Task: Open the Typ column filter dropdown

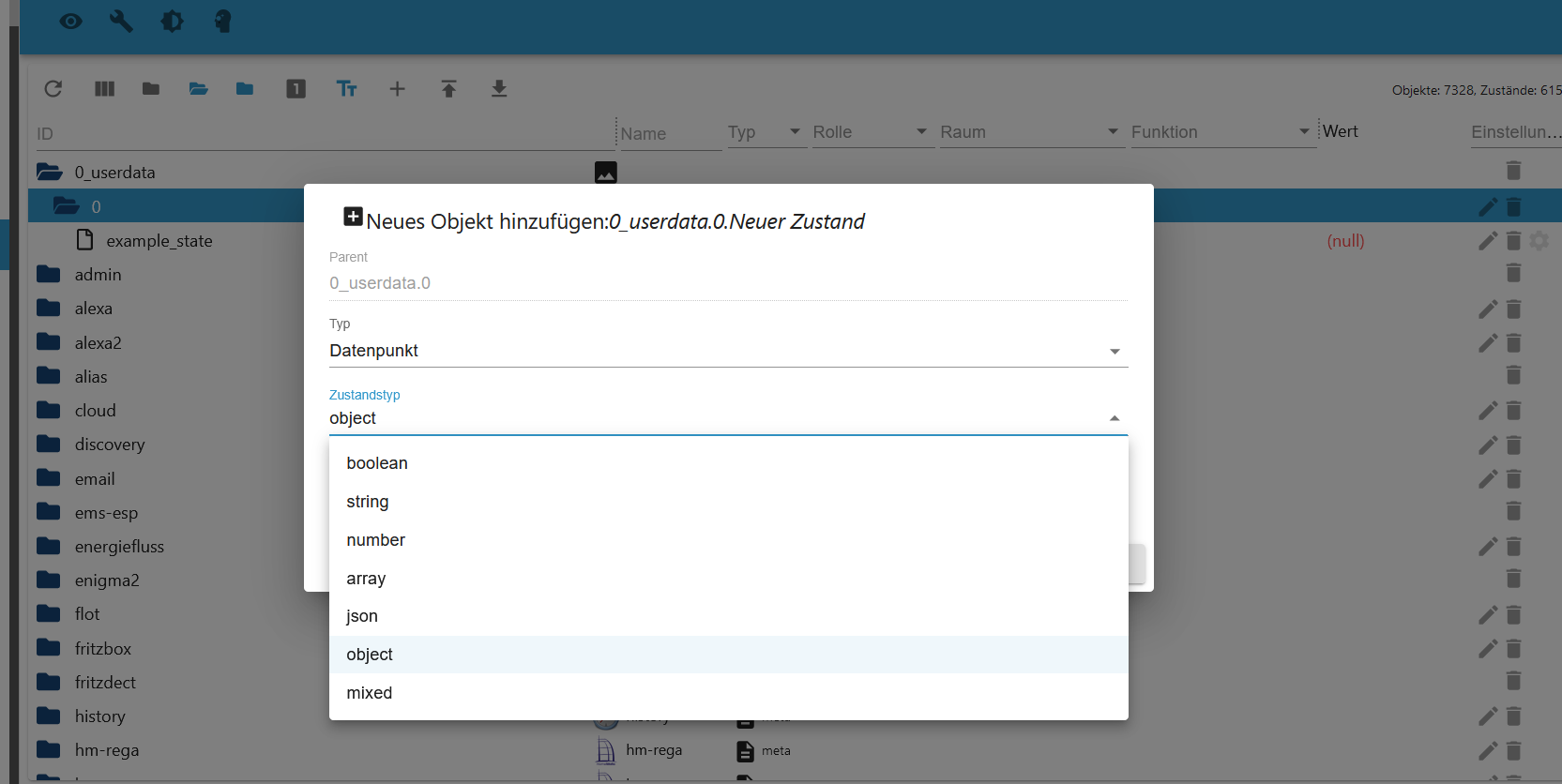Action: [766, 132]
